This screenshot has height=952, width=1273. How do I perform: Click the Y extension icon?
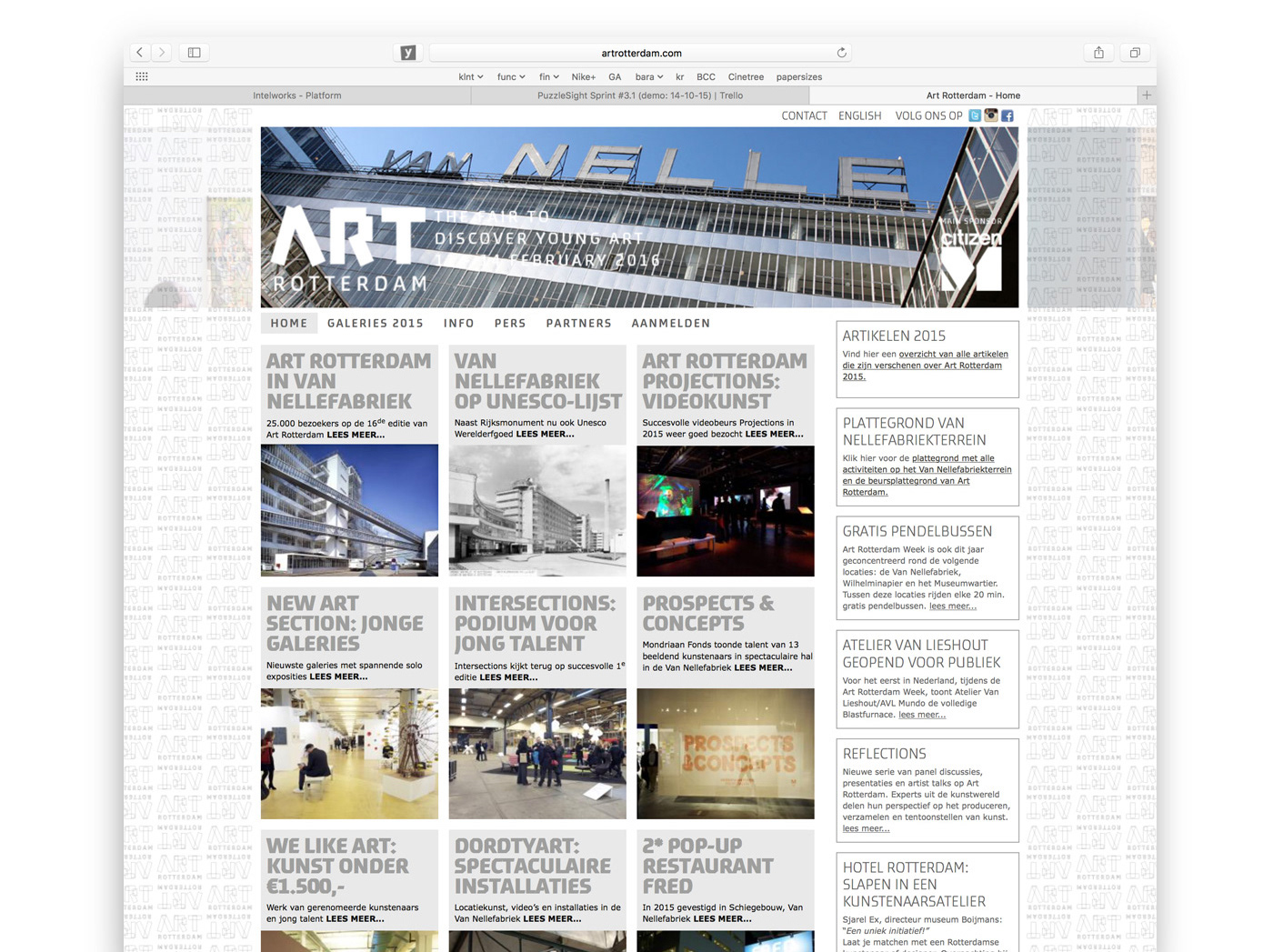[x=408, y=53]
